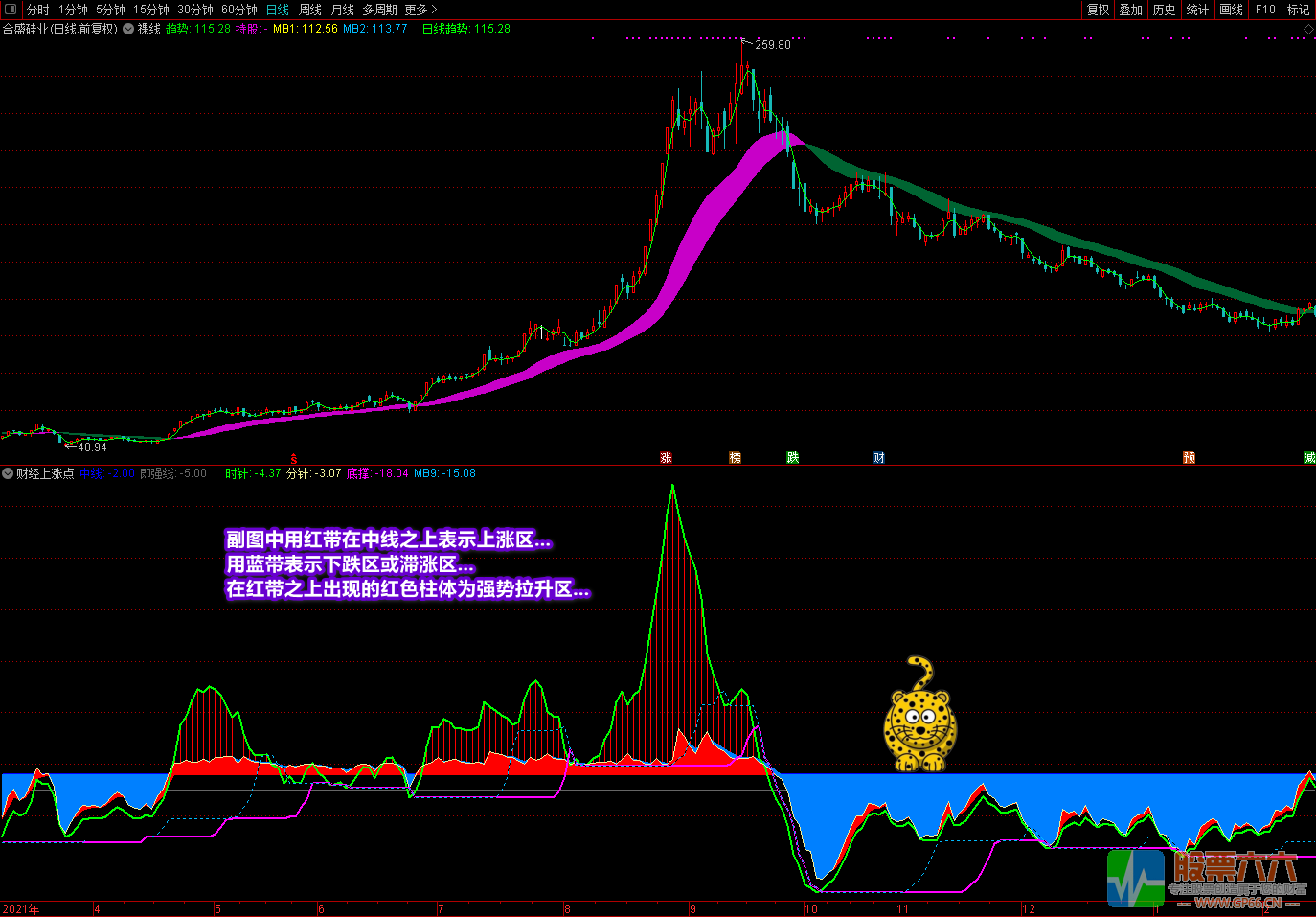This screenshot has width=1316, height=917.
Task: Switch to 周线 weekly period tab
Action: tap(310, 10)
